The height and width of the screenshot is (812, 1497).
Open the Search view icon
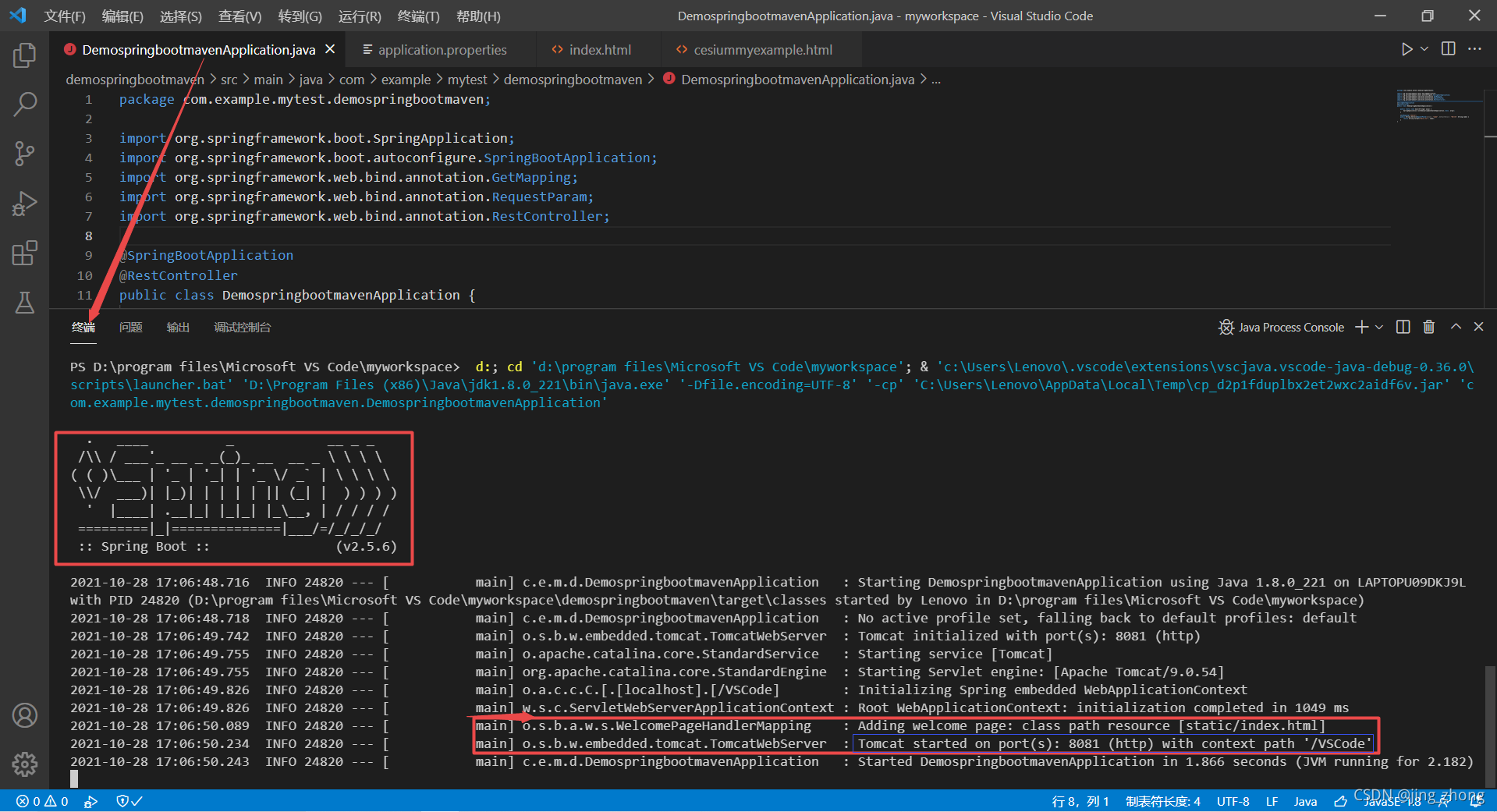coord(25,104)
